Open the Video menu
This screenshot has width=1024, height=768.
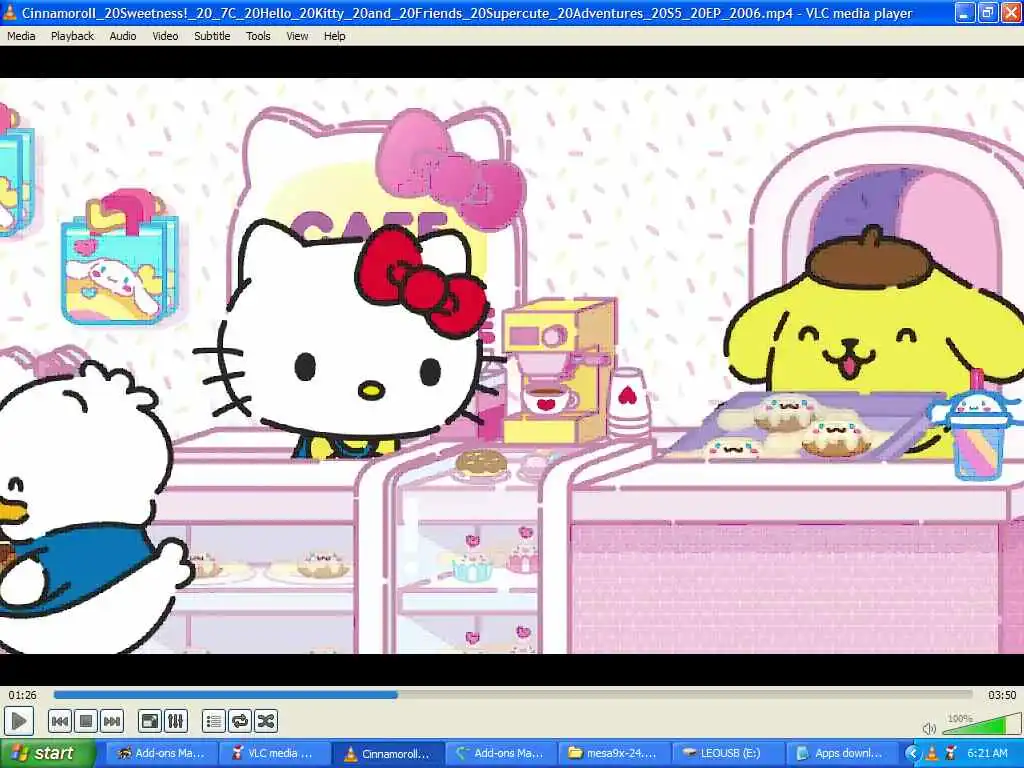(x=165, y=36)
